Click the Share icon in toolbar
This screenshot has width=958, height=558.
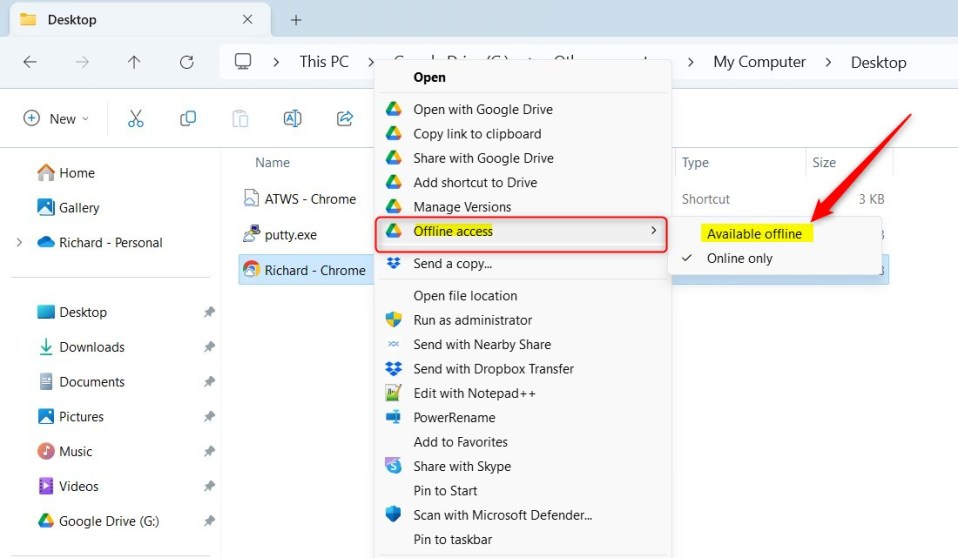click(345, 119)
